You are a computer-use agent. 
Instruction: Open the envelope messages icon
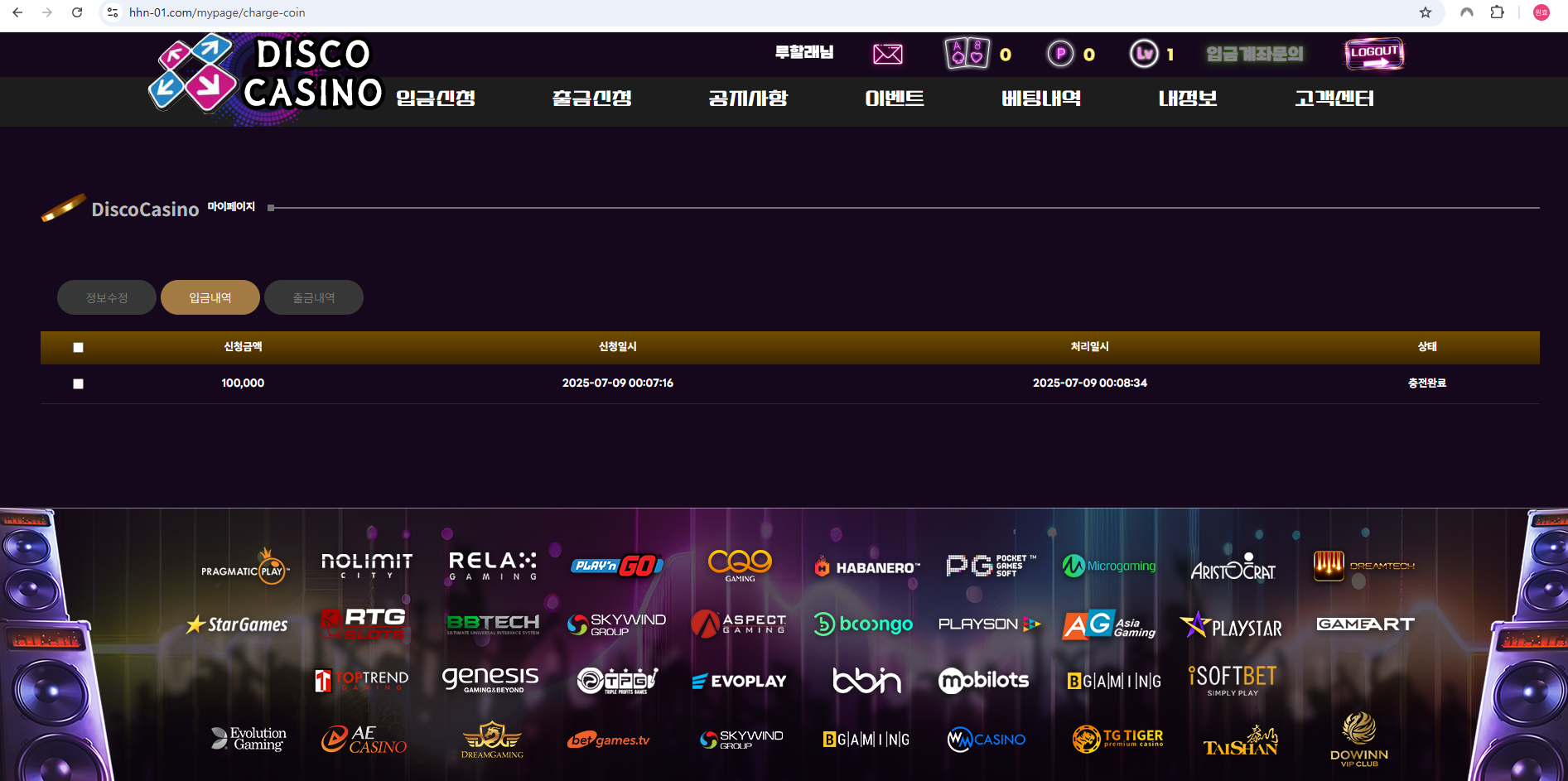point(887,55)
